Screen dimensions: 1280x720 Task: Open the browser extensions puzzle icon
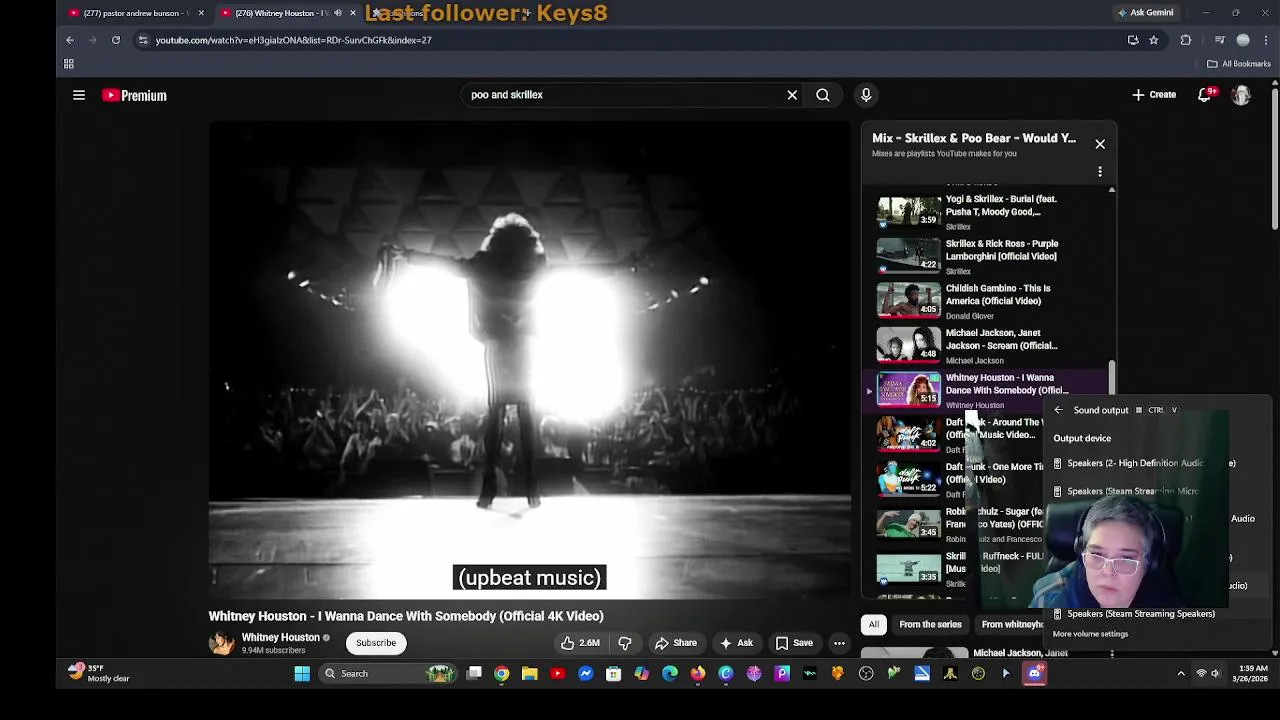coord(1186,40)
